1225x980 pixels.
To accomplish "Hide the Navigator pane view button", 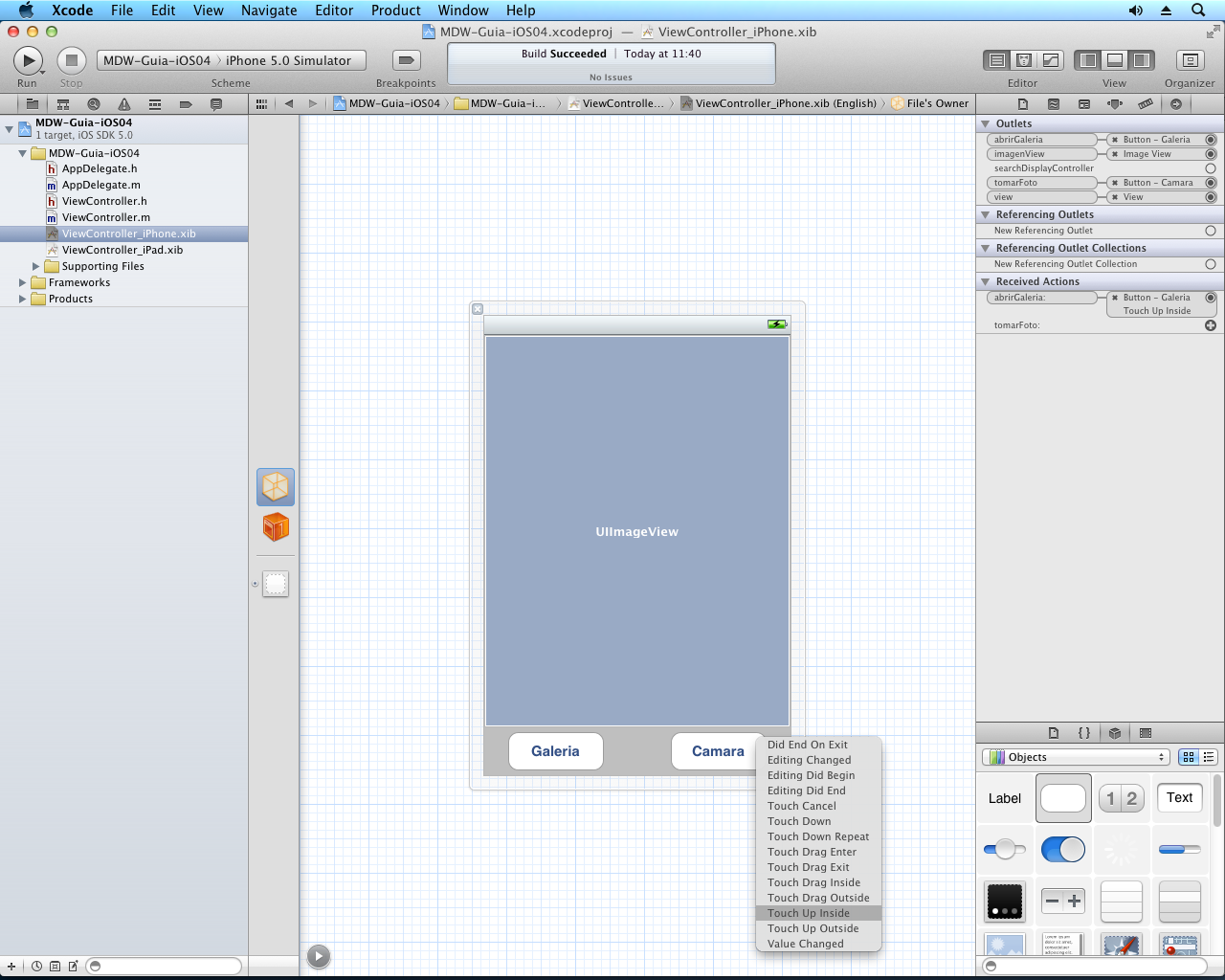I will click(x=1088, y=60).
